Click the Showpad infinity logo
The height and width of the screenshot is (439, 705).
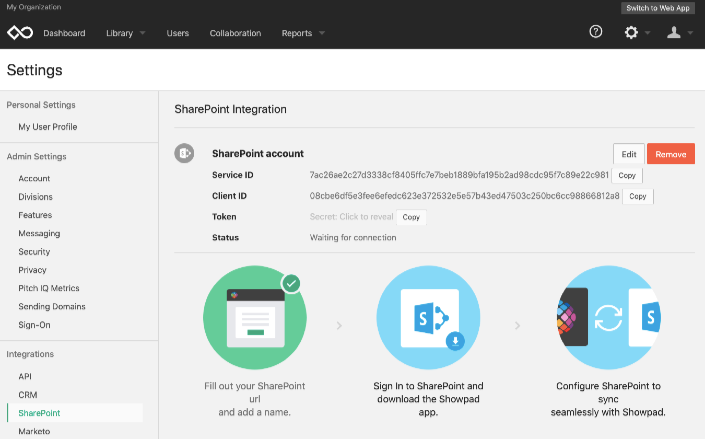pos(20,33)
